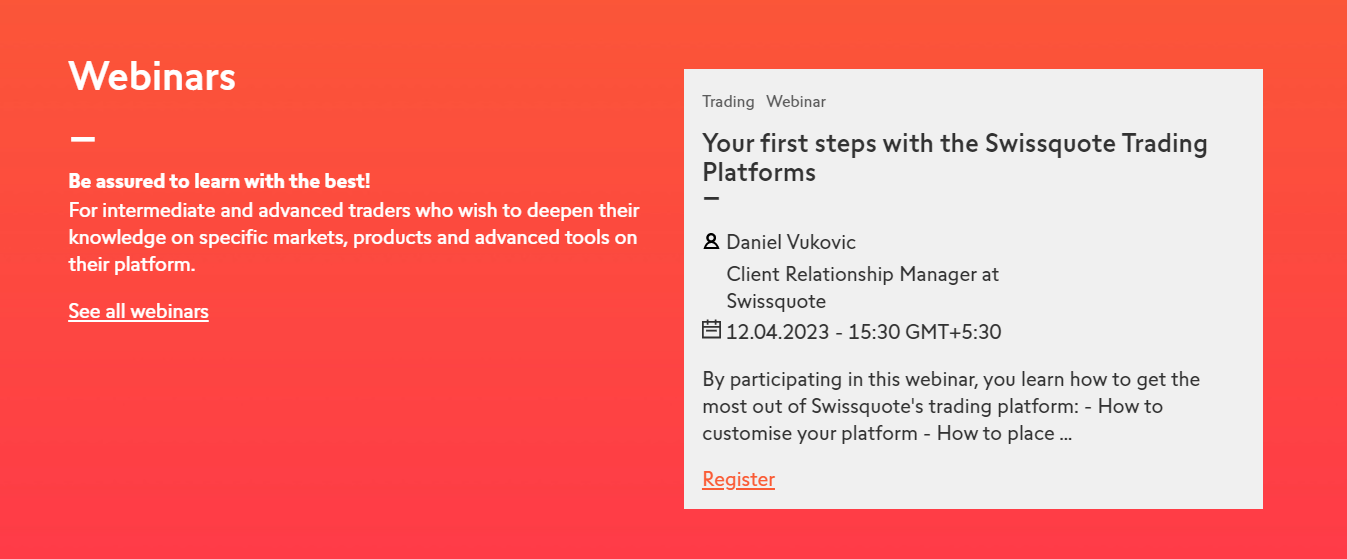Click paragraph For intermediate and advanced traders
The height and width of the screenshot is (559, 1347).
pyautogui.click(x=354, y=238)
